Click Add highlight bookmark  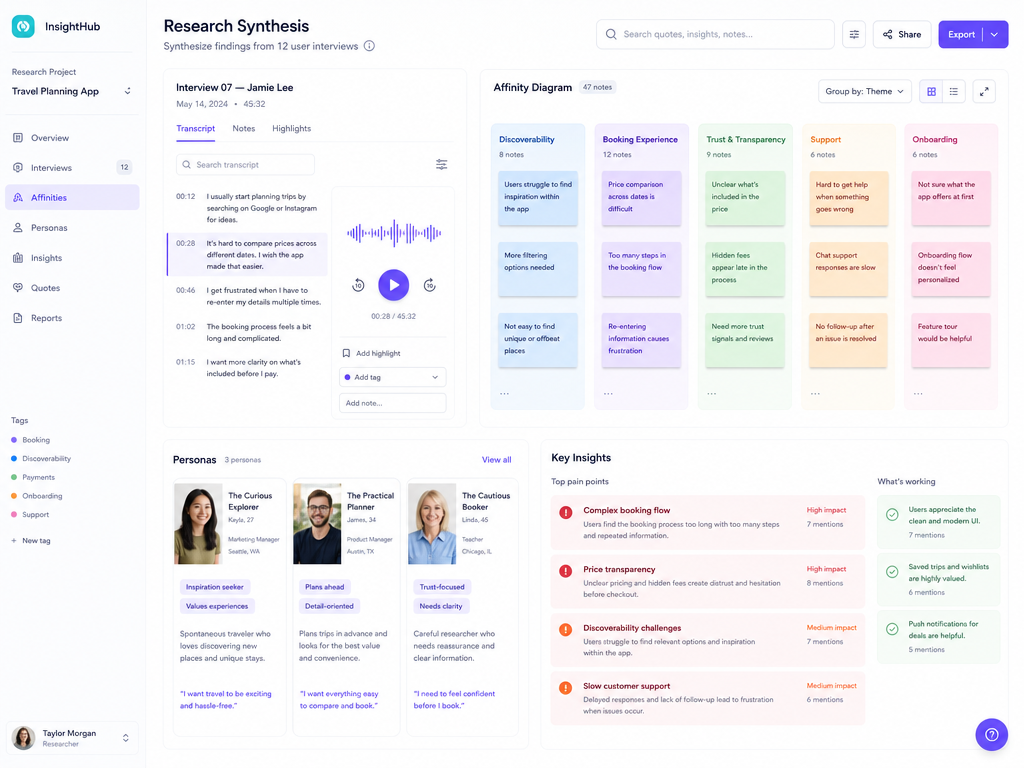point(372,353)
